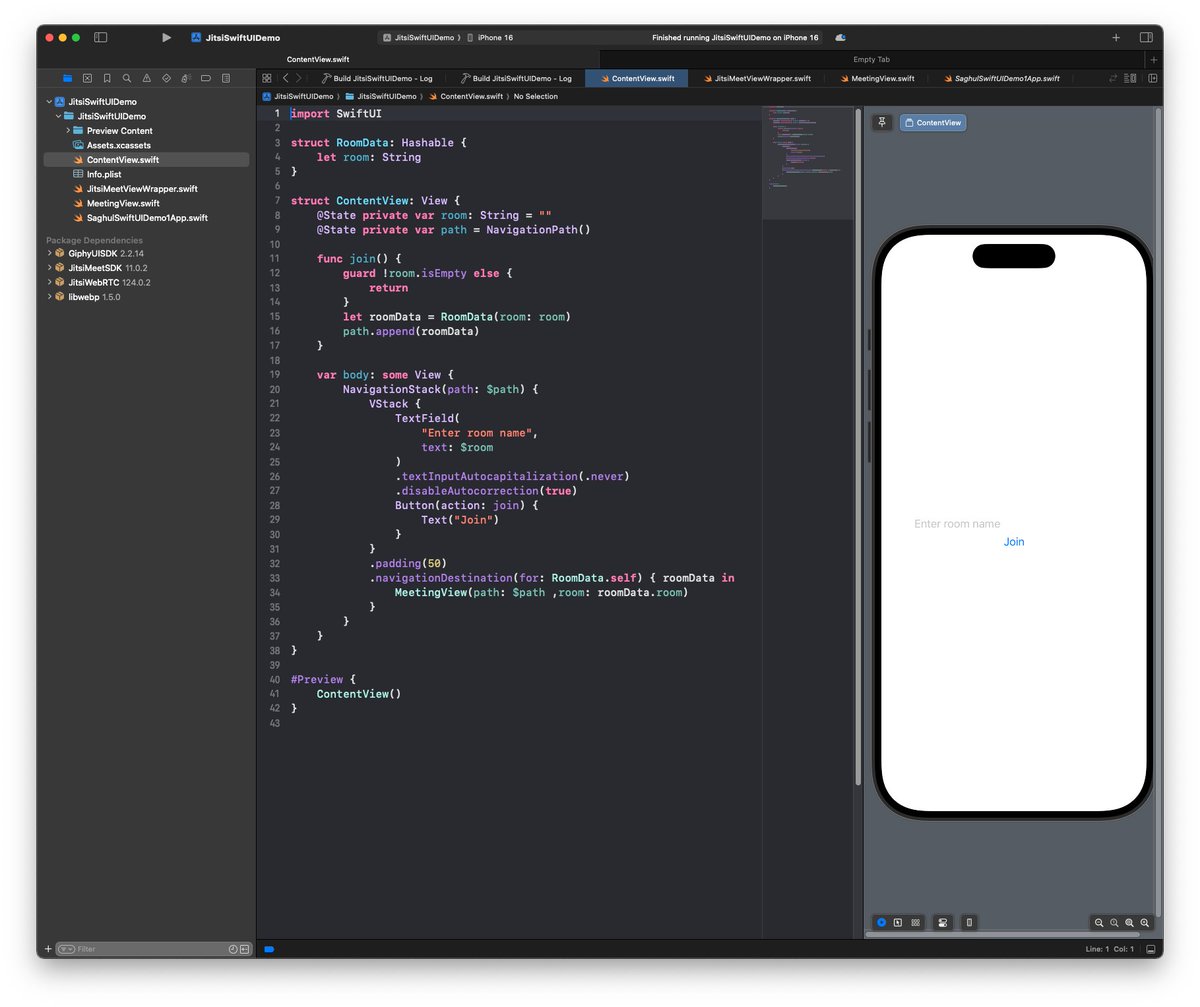Enable the Live preview mode button

click(x=881, y=922)
